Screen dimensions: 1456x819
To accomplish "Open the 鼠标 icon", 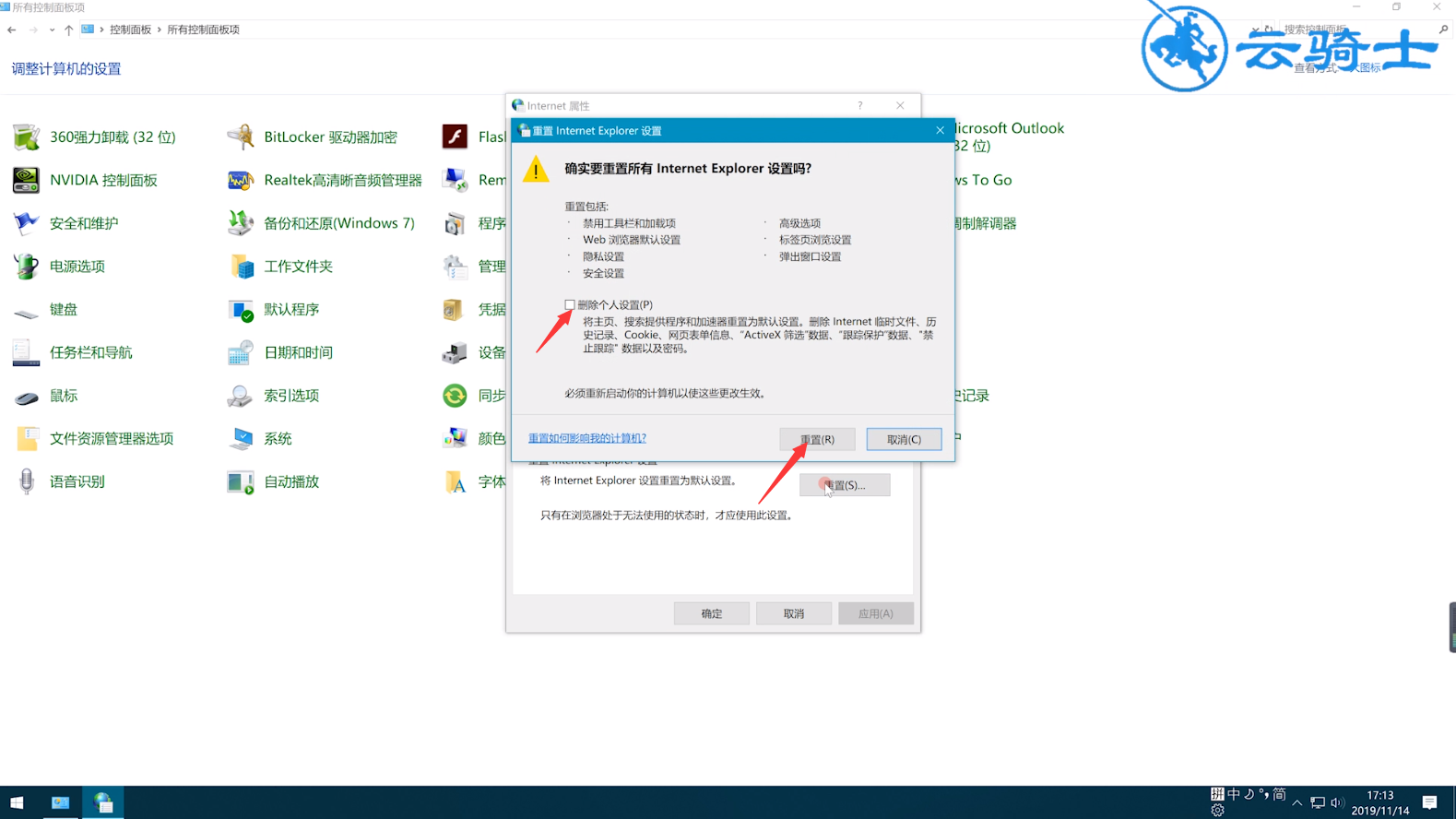I will click(26, 396).
